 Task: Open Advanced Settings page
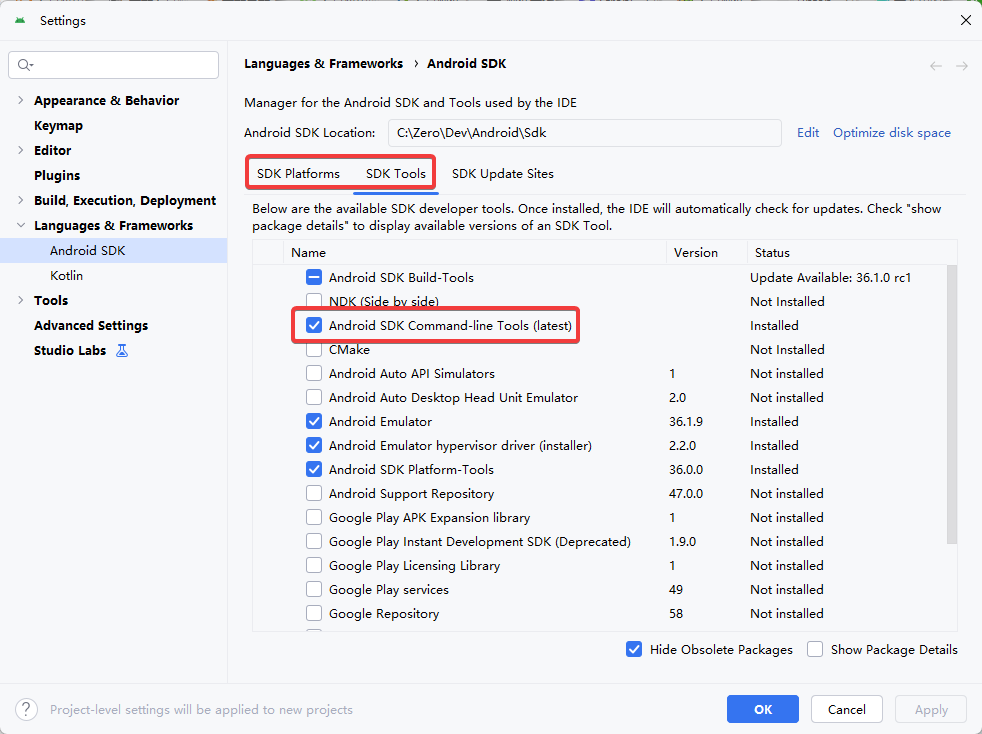[x=91, y=326]
